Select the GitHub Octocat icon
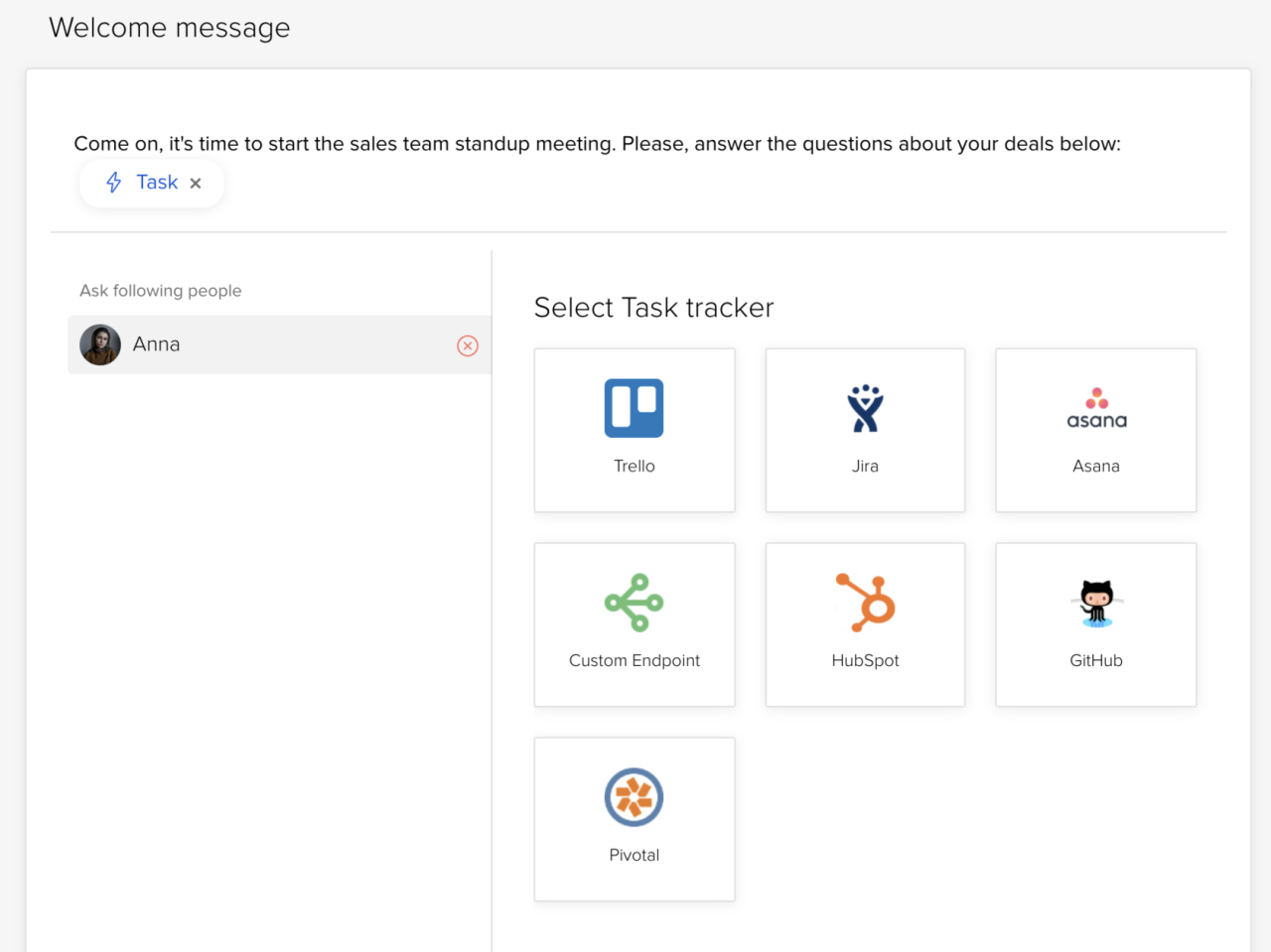1271x952 pixels. pyautogui.click(x=1096, y=603)
